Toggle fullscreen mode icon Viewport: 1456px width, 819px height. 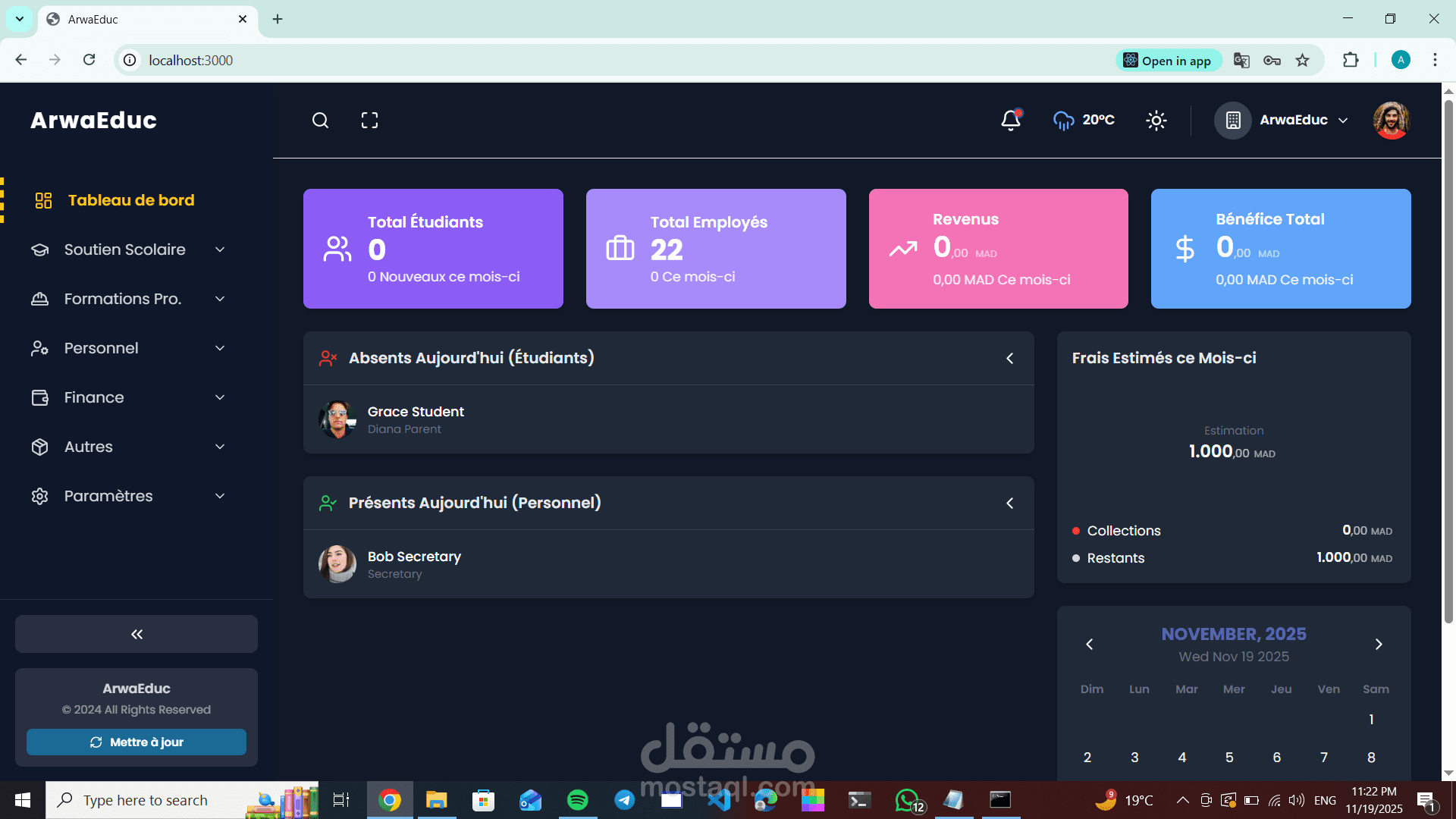369,121
